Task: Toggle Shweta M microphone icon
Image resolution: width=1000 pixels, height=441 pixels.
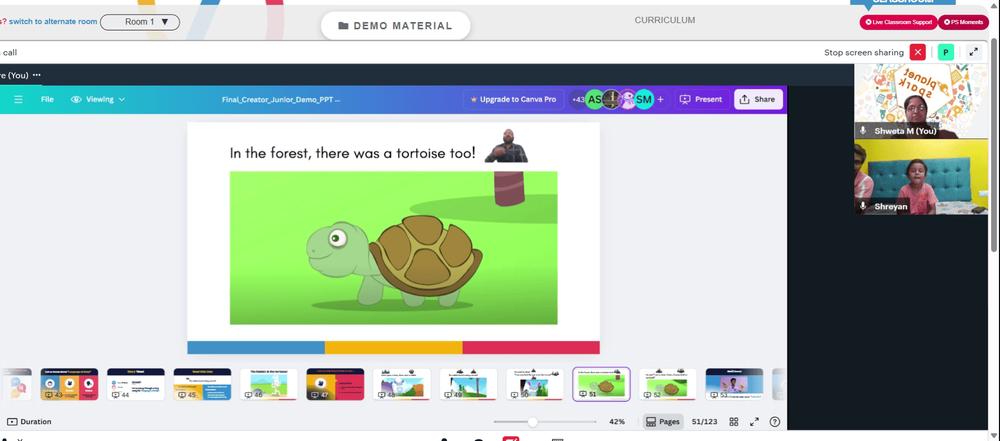Action: (x=863, y=131)
